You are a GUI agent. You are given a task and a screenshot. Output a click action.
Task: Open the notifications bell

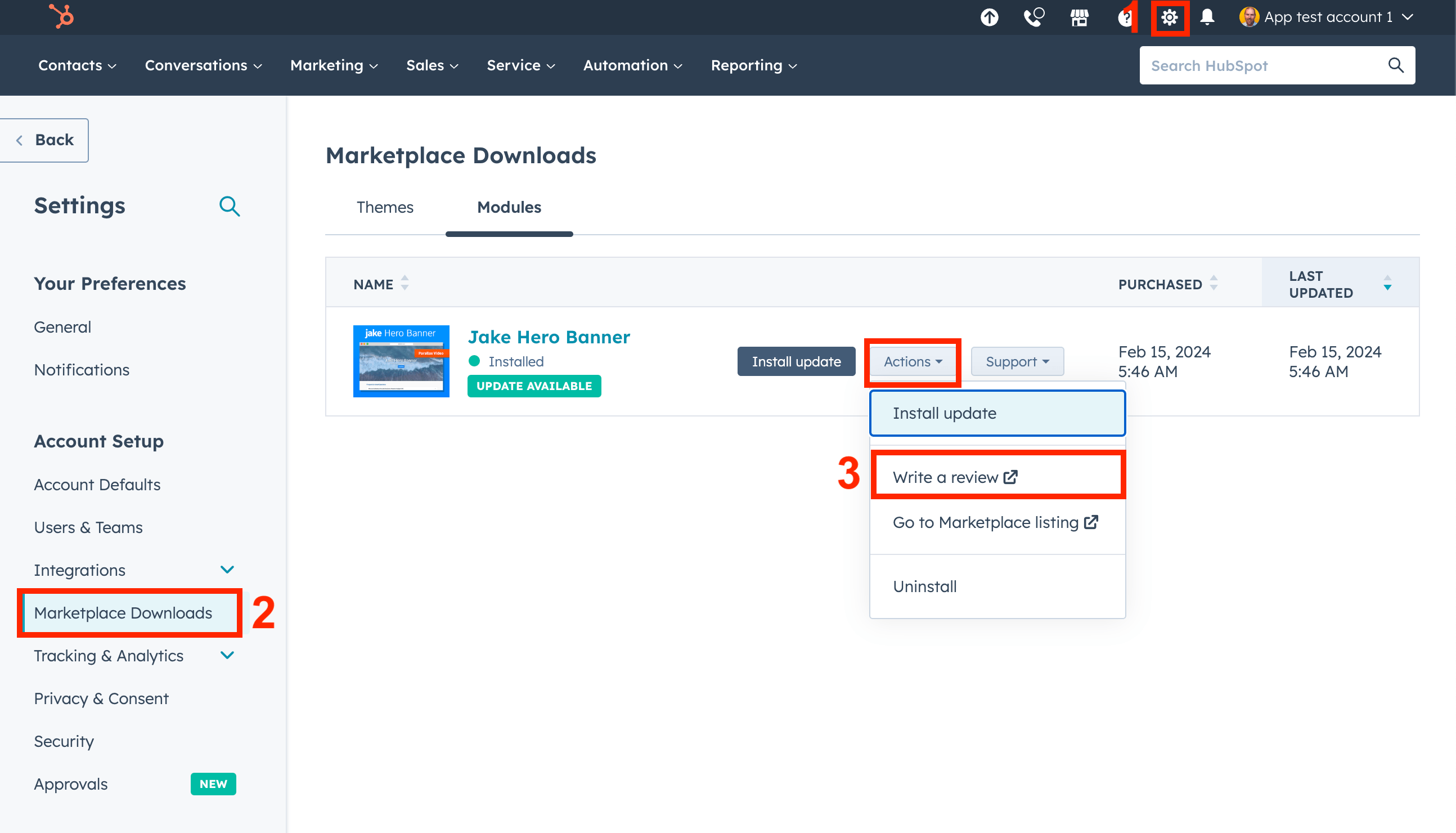click(x=1207, y=18)
